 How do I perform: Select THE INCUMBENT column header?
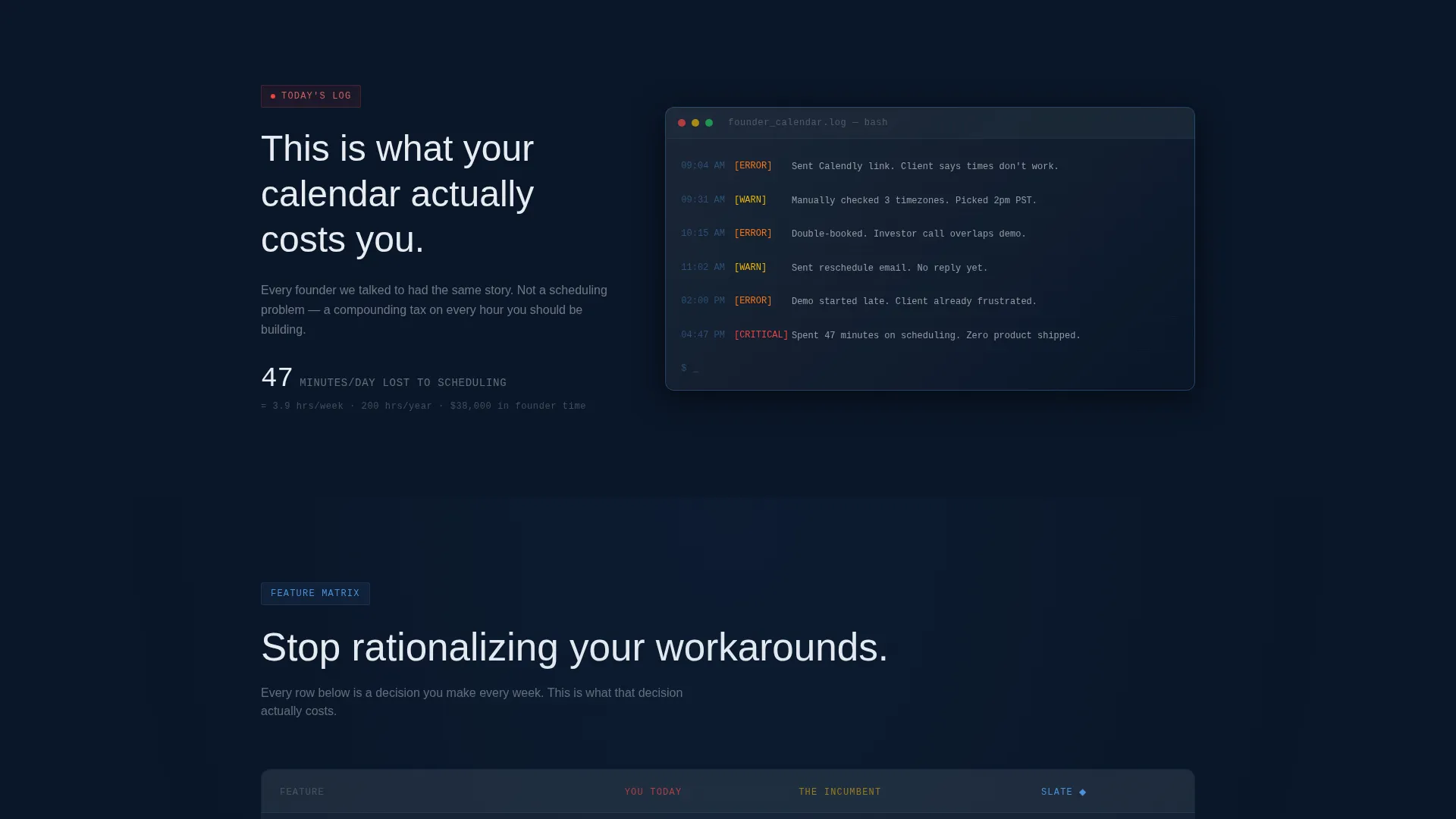click(x=839, y=792)
